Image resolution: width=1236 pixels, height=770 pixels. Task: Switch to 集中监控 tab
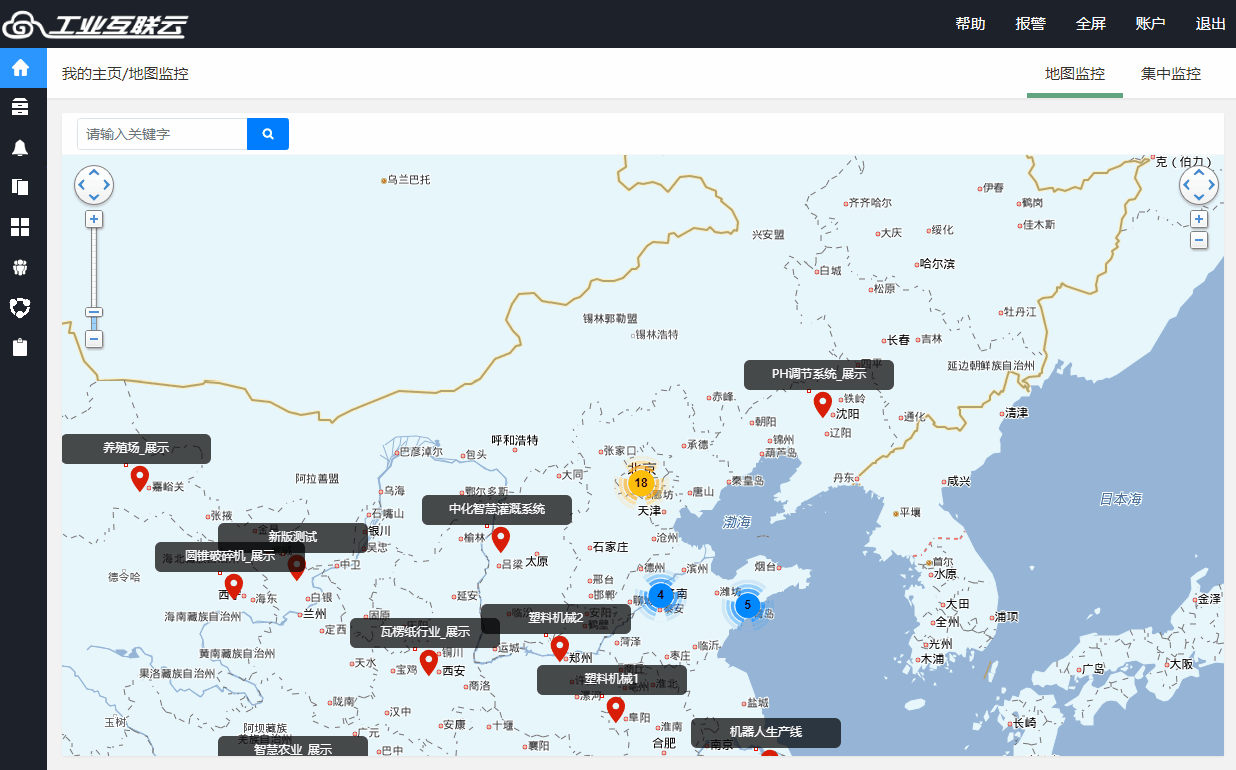(x=1171, y=74)
